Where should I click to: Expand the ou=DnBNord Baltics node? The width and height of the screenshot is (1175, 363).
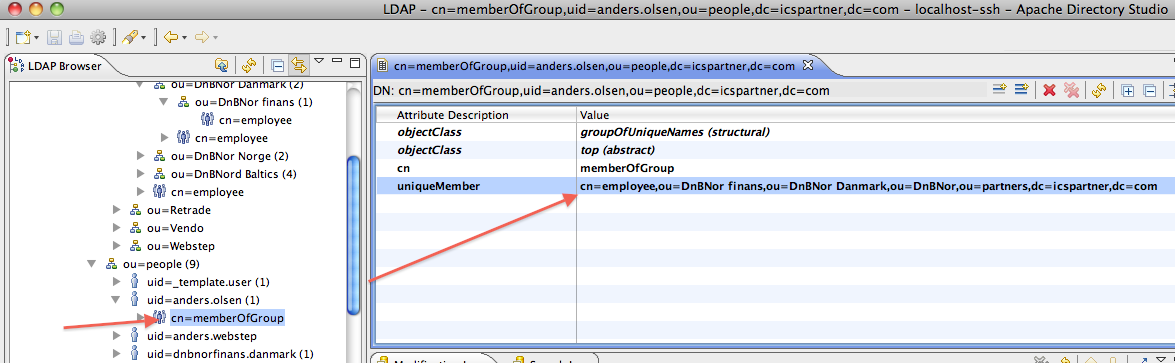tap(141, 174)
